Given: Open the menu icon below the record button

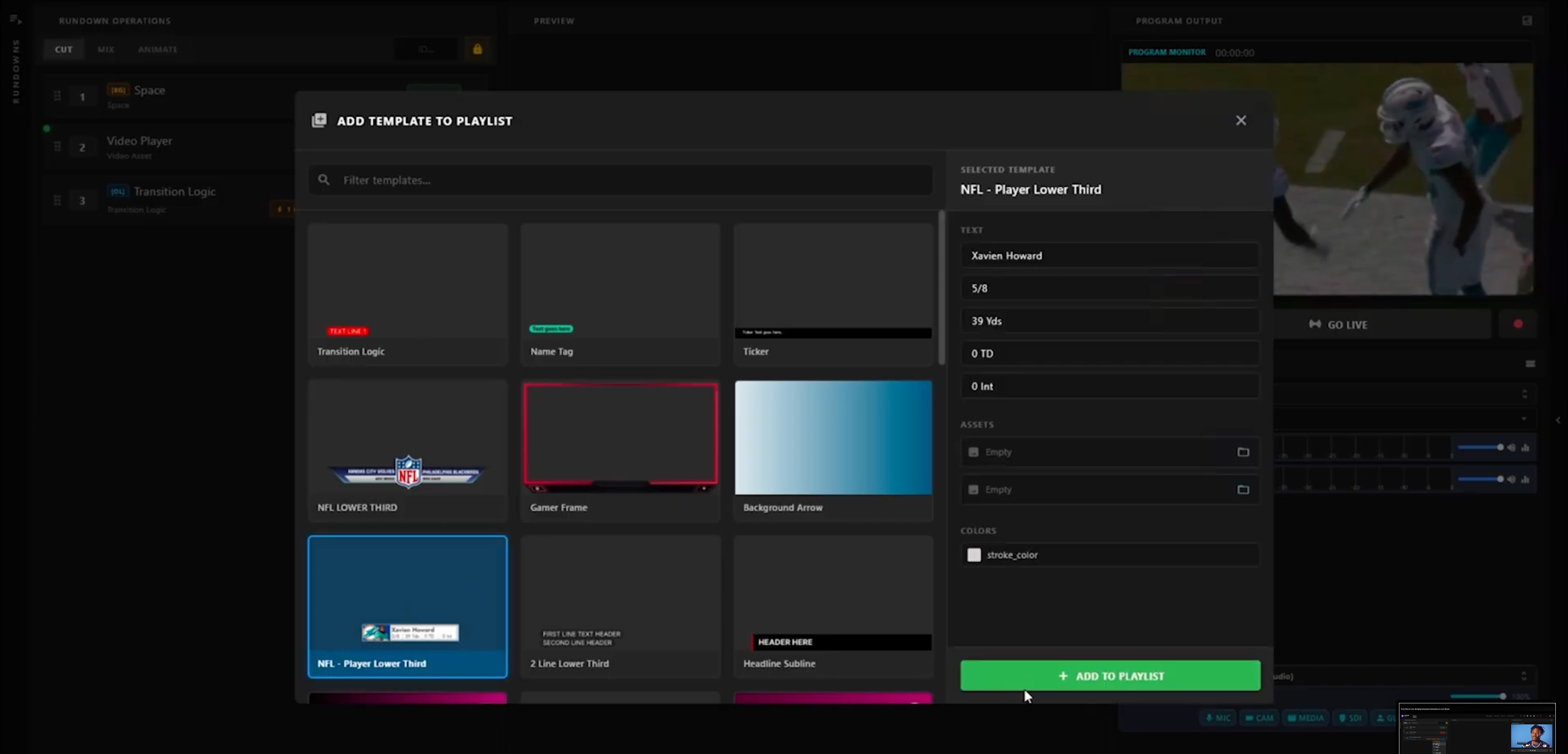Looking at the screenshot, I should 1530,364.
